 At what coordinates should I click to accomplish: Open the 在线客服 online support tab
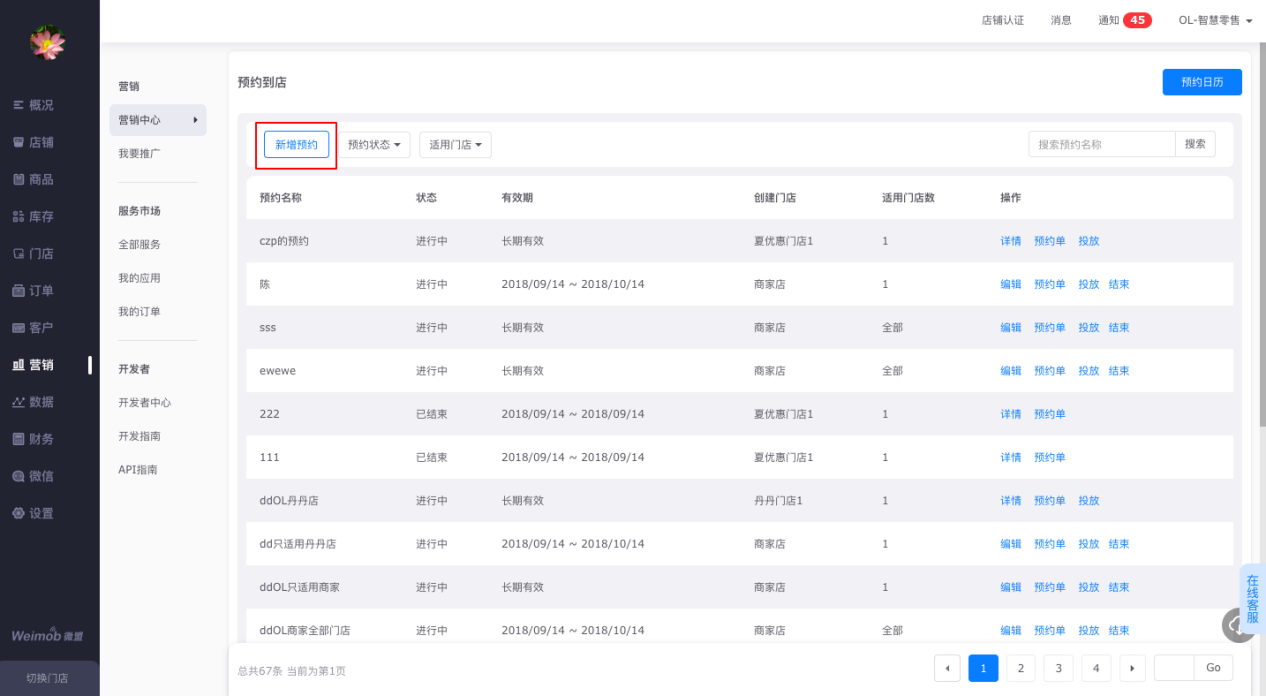tap(1252, 598)
